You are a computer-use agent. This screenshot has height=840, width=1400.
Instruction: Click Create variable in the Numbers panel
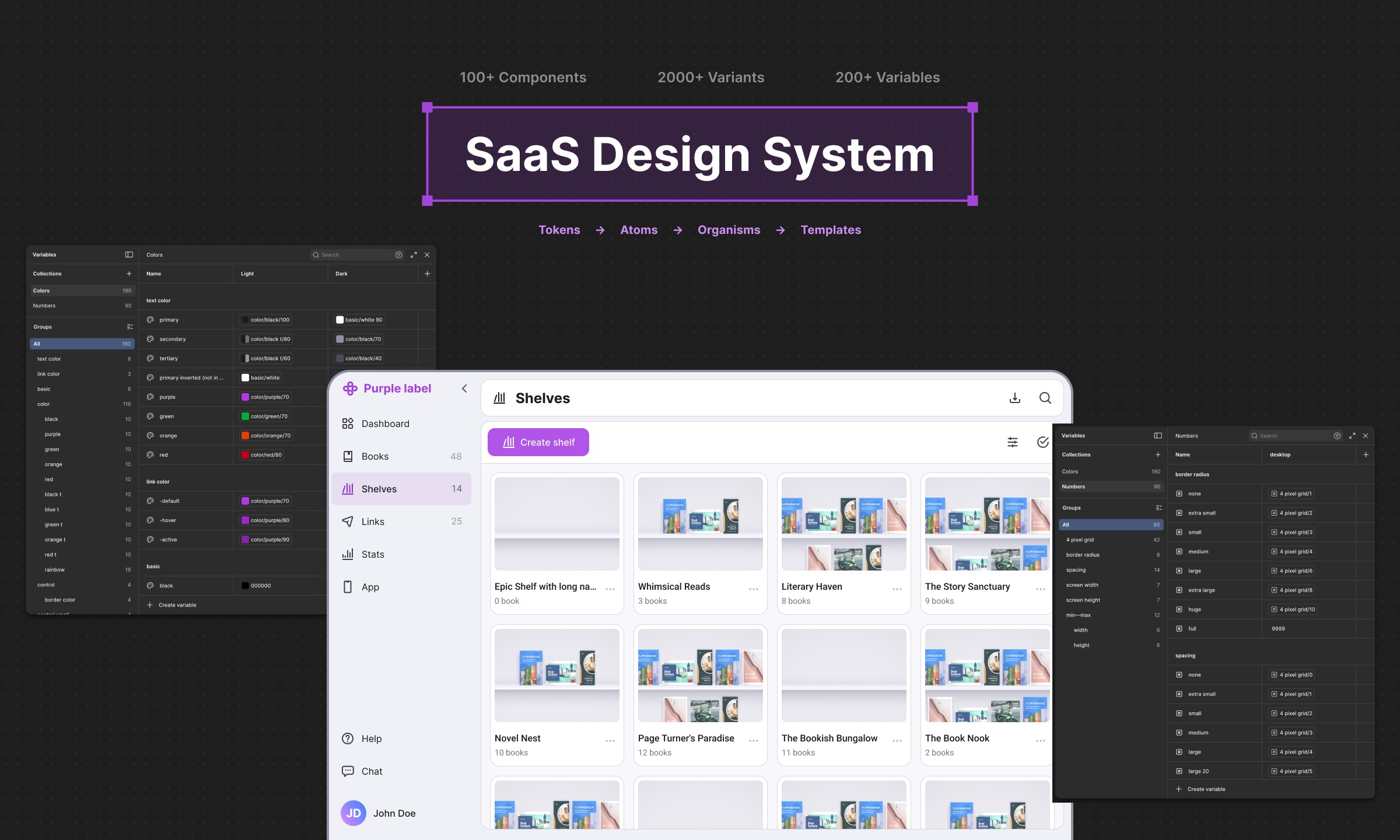1206,789
